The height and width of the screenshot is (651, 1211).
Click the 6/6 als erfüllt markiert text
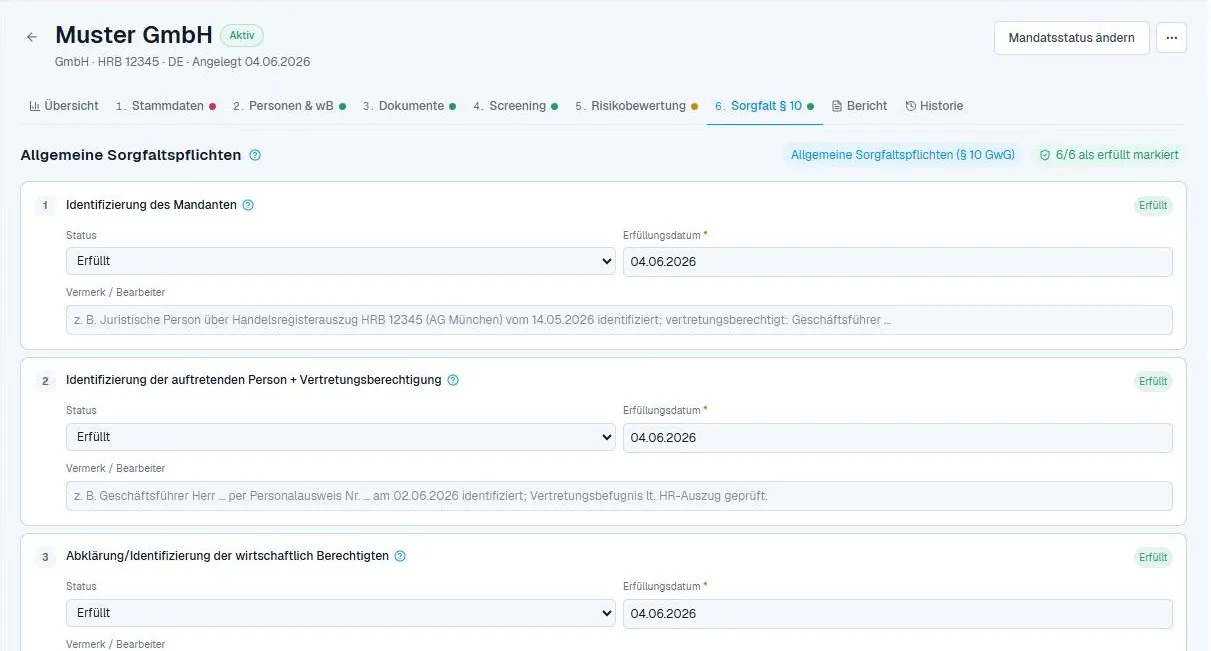point(1117,155)
